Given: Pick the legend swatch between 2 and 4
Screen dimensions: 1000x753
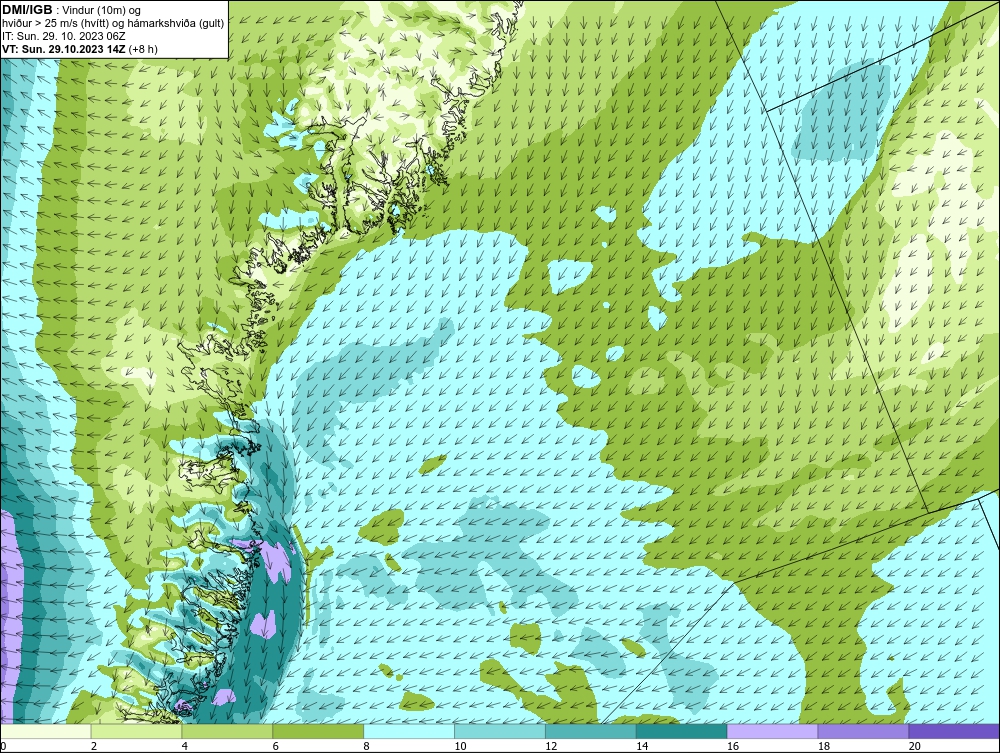Looking at the screenshot, I should click(x=136, y=731).
